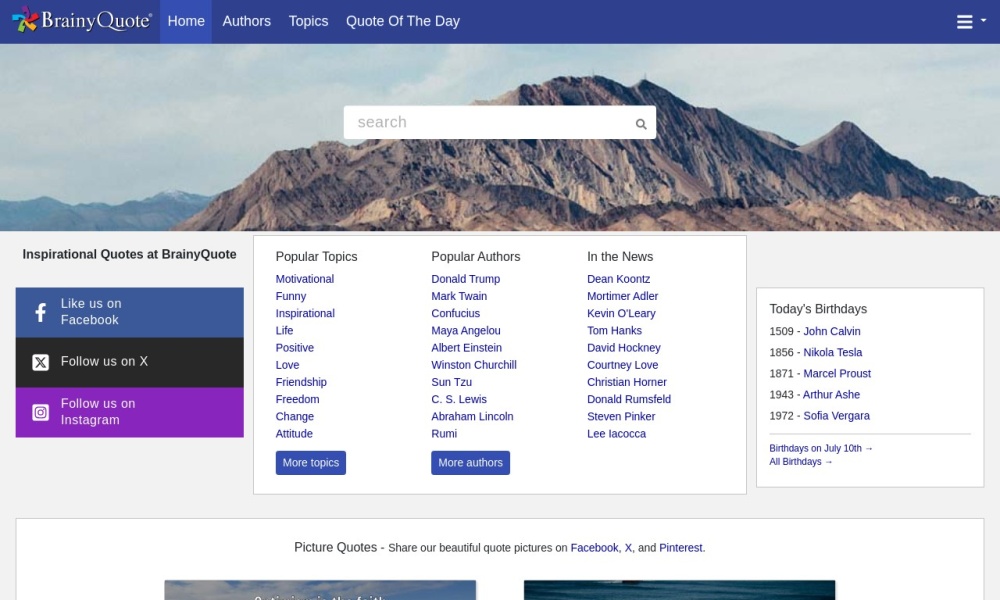This screenshot has width=1000, height=600.
Task: View Sun Tzu quotes
Action: [x=452, y=382]
